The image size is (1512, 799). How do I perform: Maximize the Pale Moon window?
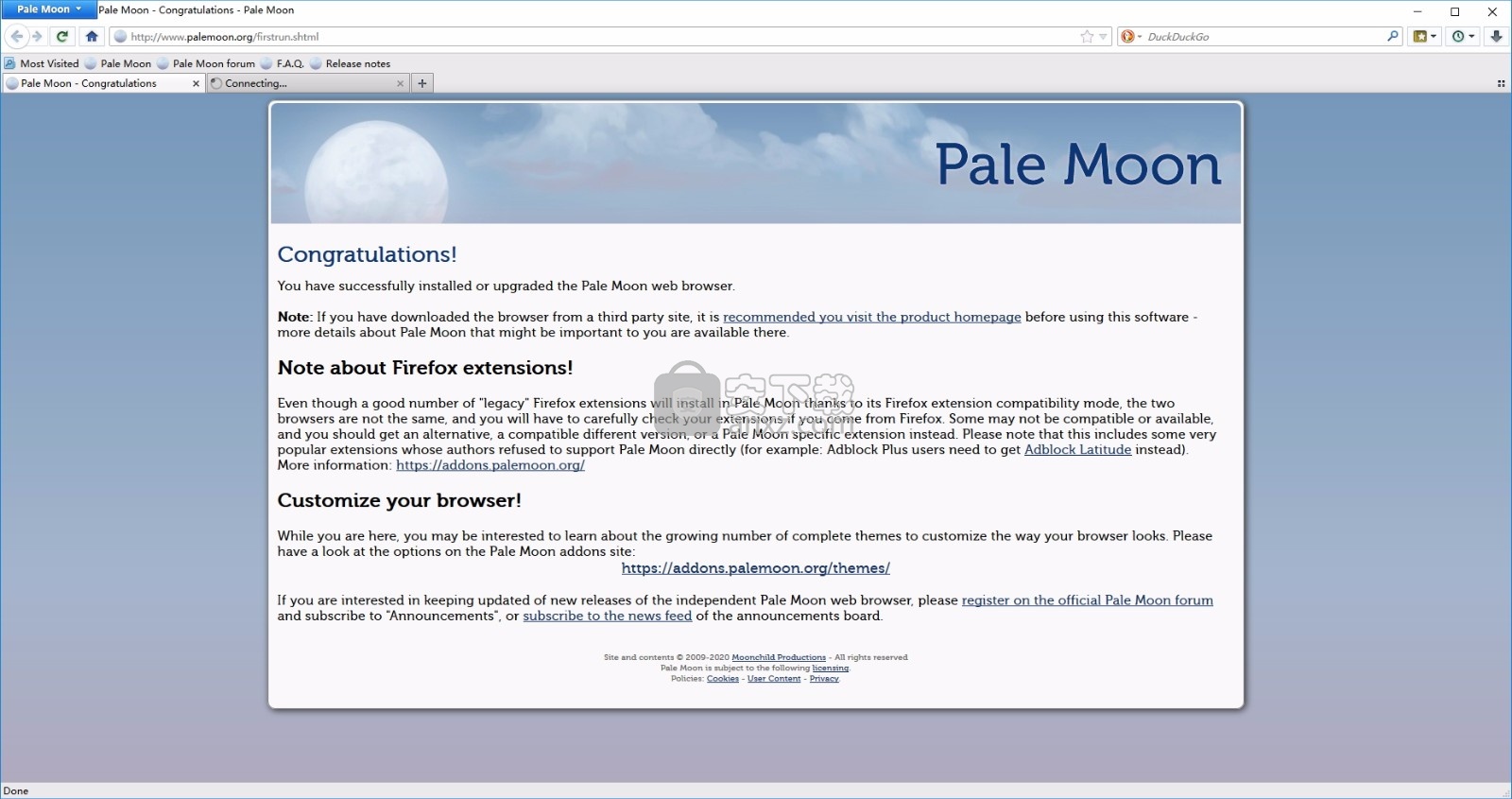pyautogui.click(x=1455, y=11)
